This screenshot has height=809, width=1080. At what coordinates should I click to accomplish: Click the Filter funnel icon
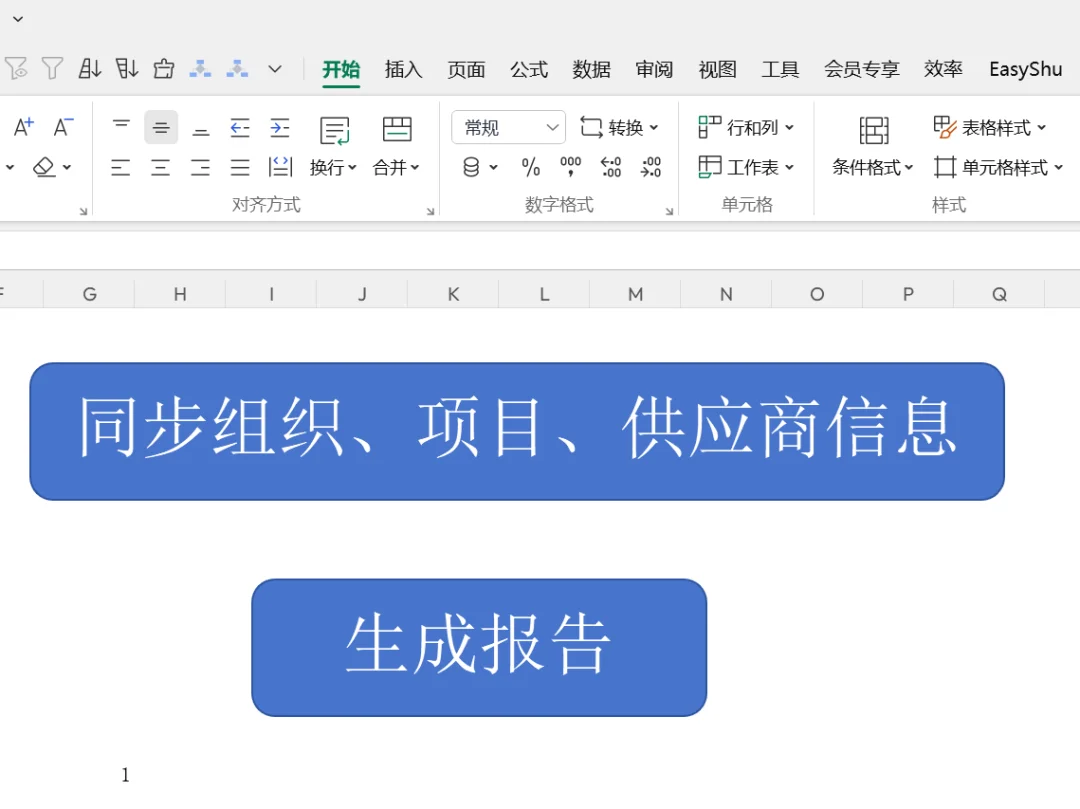[52, 69]
